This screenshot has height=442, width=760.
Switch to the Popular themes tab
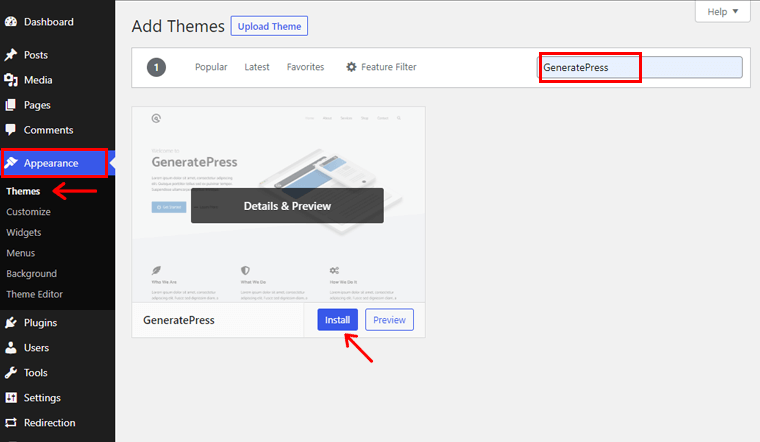click(211, 67)
